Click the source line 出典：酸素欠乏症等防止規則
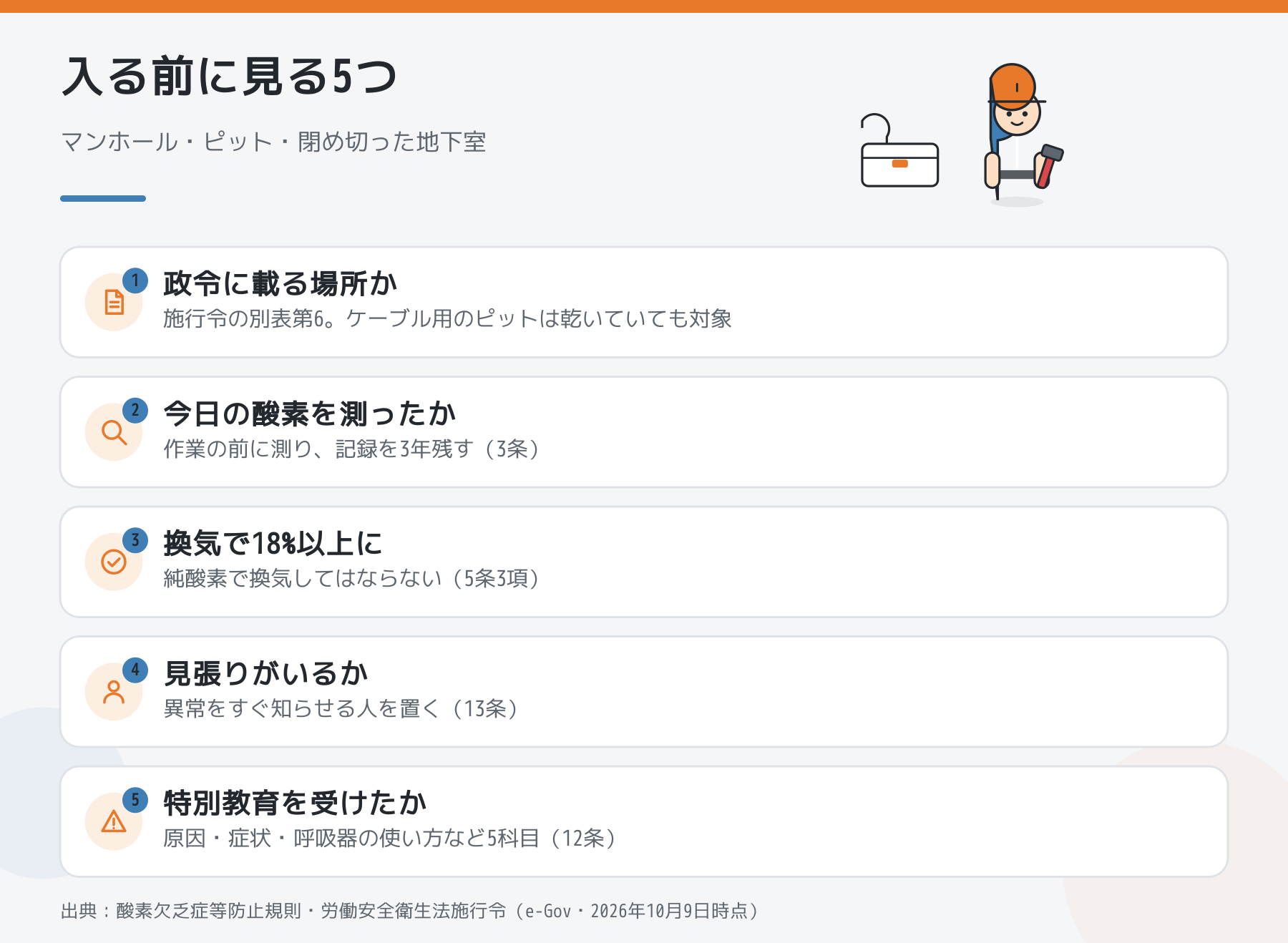 point(410,911)
